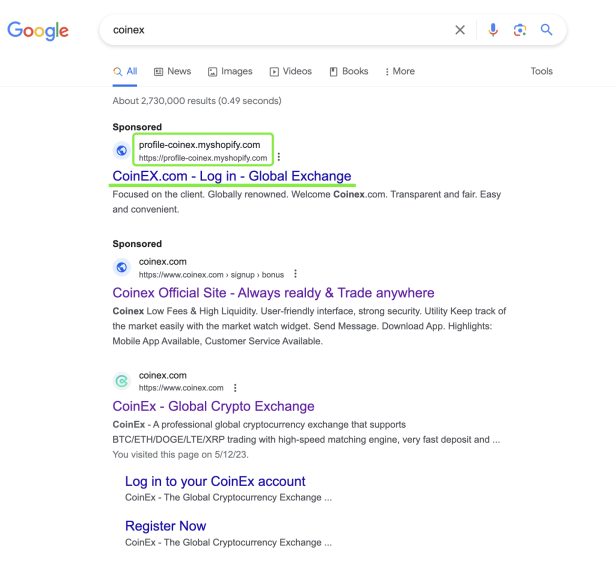Viewport: 615px width, 561px height.
Task: Open Google Lens camera search
Action: [520, 30]
